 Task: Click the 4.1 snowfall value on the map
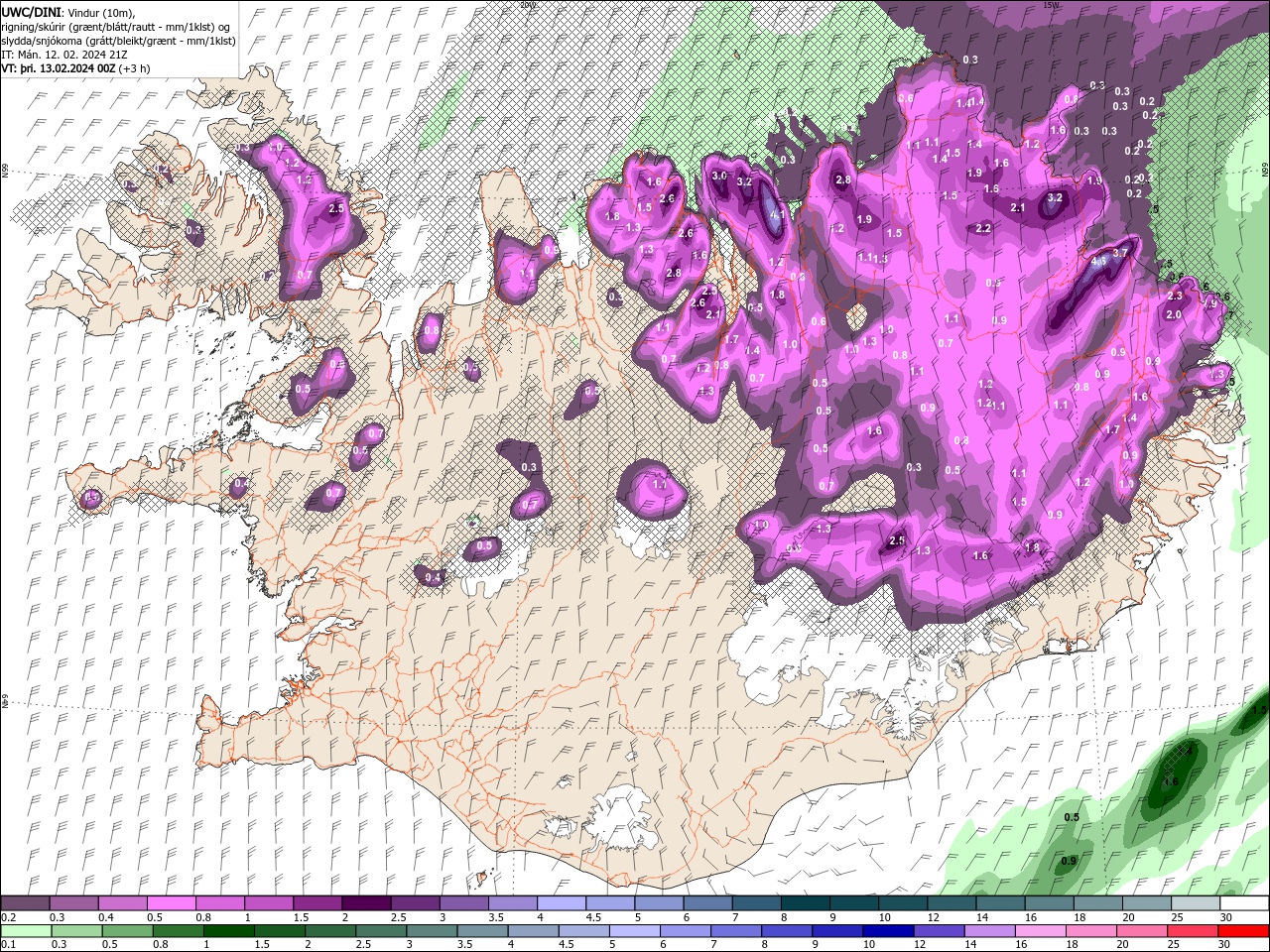point(778,213)
